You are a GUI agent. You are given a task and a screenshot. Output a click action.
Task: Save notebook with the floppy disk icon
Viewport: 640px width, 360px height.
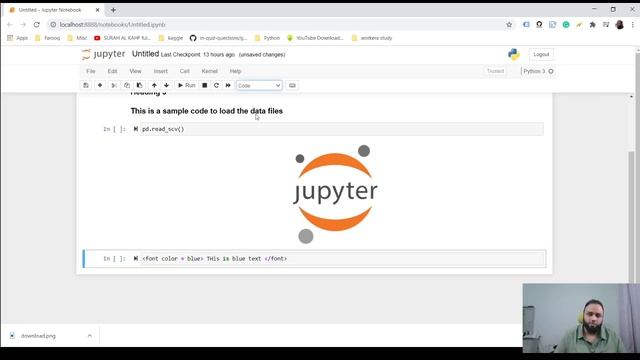coord(86,85)
